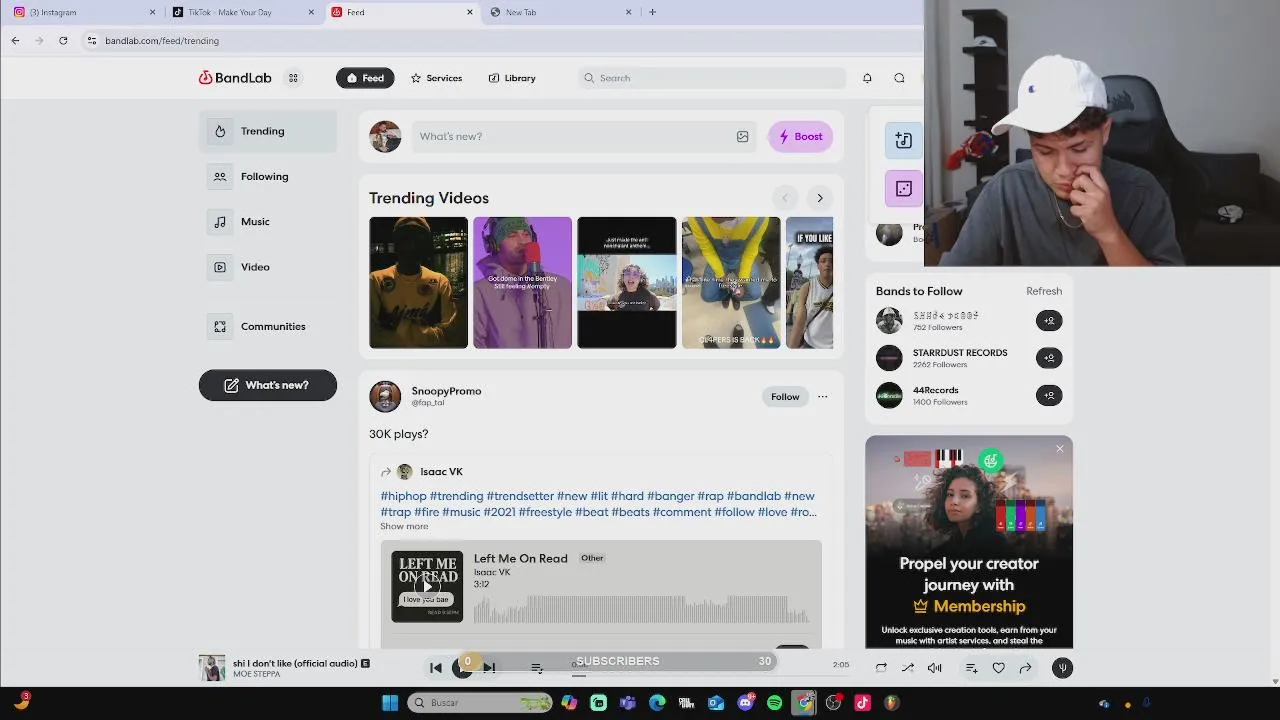Click the Left Me On Read waveform
The height and width of the screenshot is (720, 1280).
(642, 608)
